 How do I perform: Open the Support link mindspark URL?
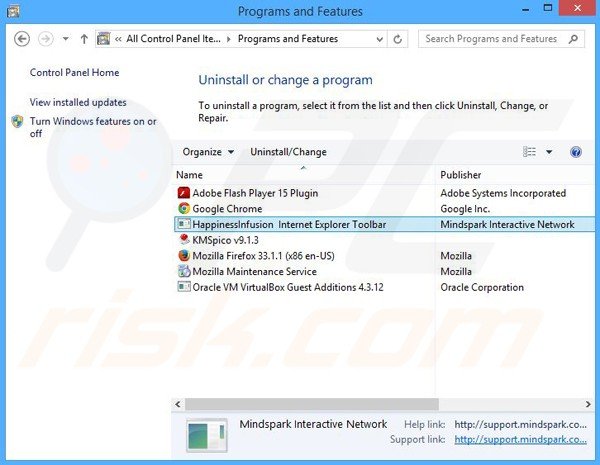520,439
